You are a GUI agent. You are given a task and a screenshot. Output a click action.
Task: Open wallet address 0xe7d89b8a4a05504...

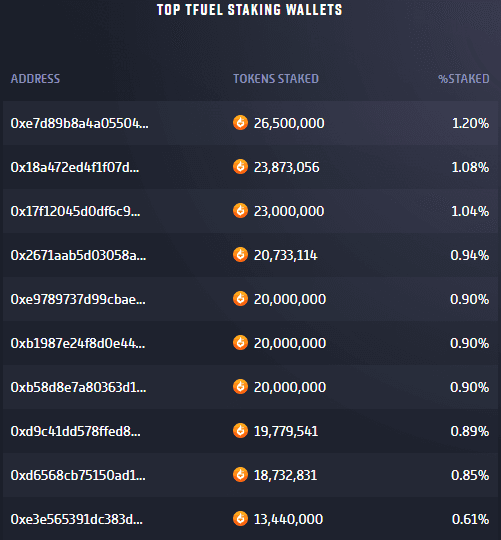coord(80,123)
